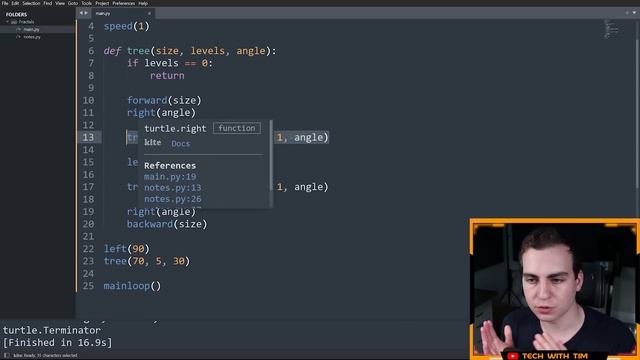
Task: Open Docs link in Kite popup
Action: pyautogui.click(x=180, y=144)
